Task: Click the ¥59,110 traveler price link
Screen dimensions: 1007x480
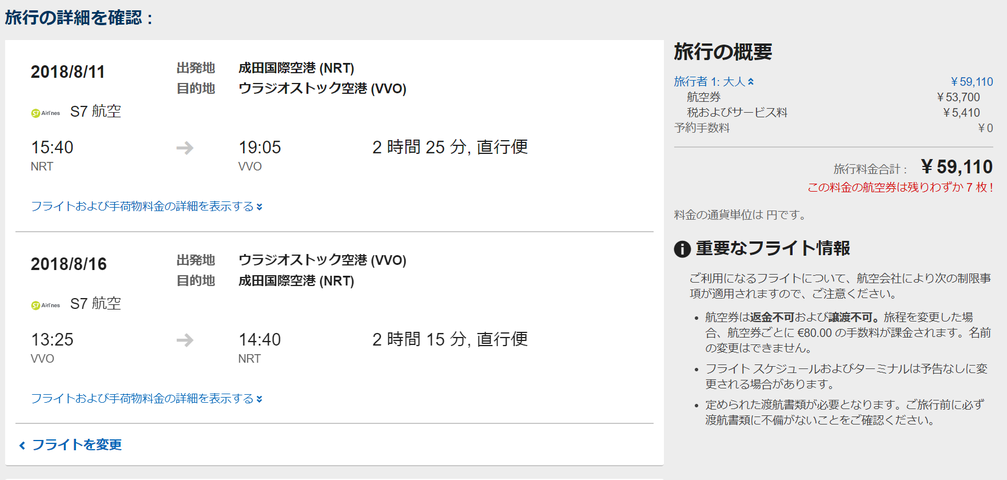Action: (x=972, y=82)
